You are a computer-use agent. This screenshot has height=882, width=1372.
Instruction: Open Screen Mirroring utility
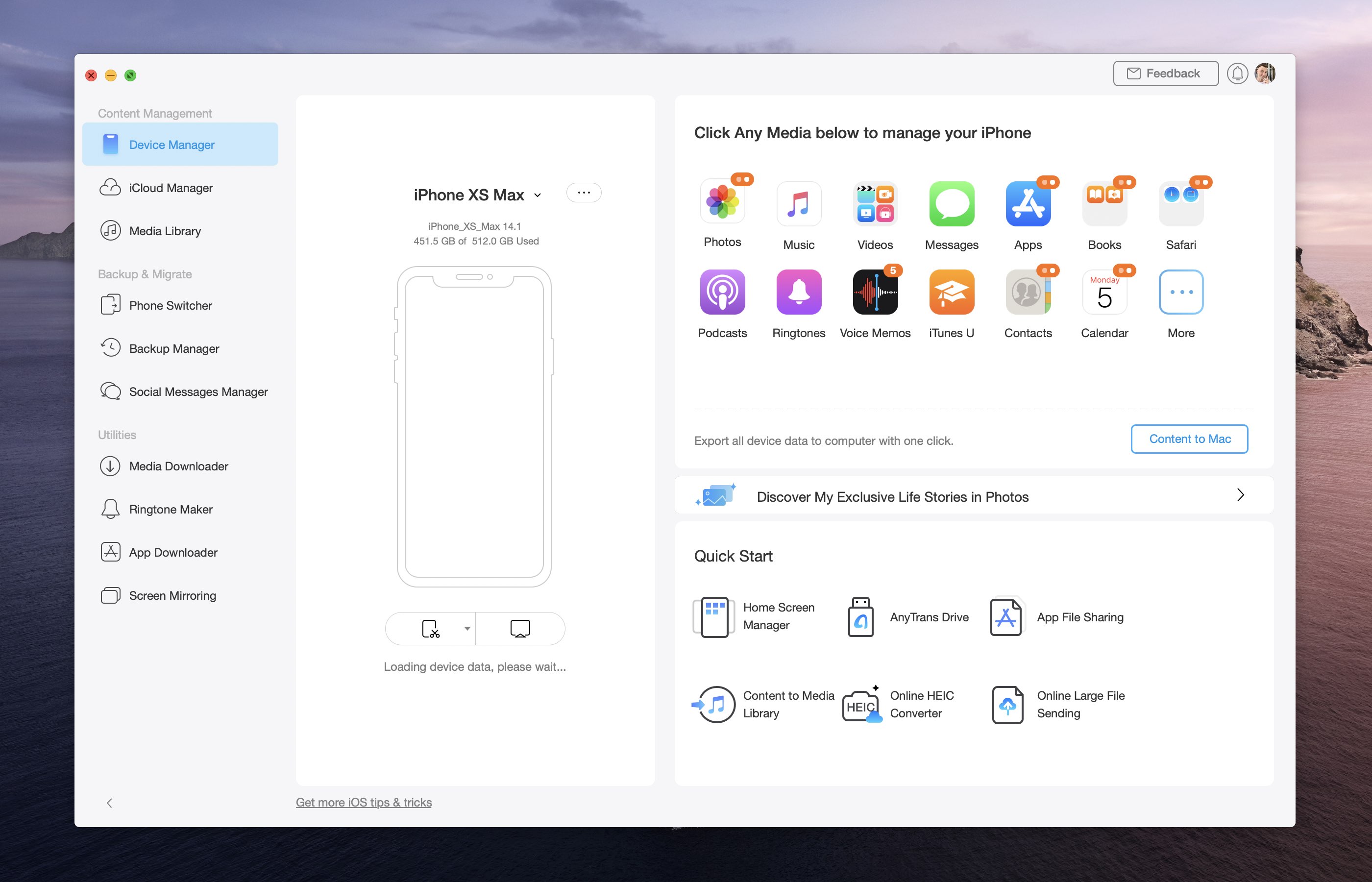tap(180, 595)
